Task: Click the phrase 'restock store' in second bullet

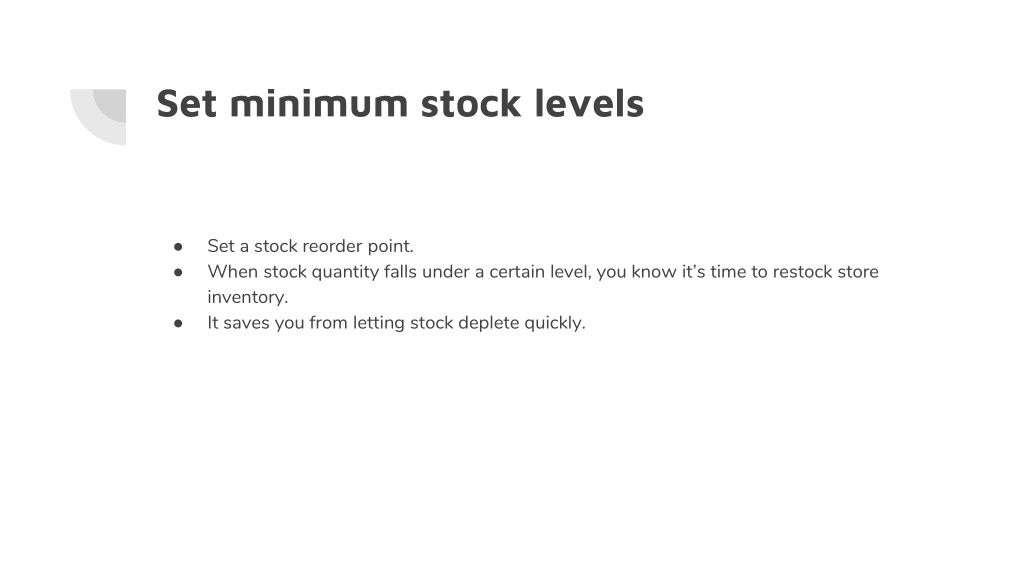Action: (825, 272)
